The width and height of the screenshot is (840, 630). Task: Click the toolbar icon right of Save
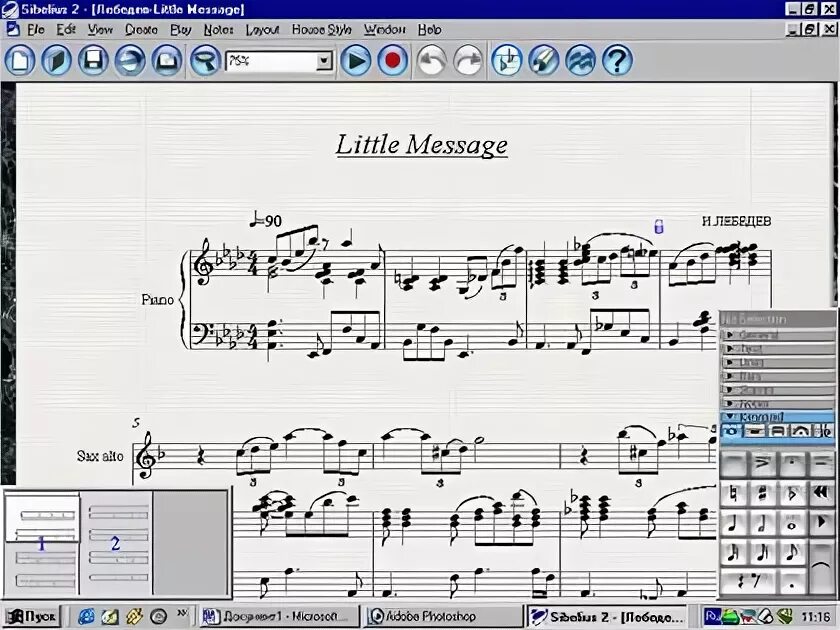130,60
